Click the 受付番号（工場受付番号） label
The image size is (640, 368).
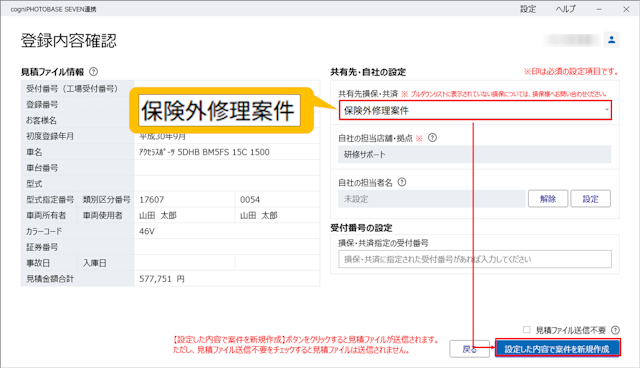click(72, 89)
